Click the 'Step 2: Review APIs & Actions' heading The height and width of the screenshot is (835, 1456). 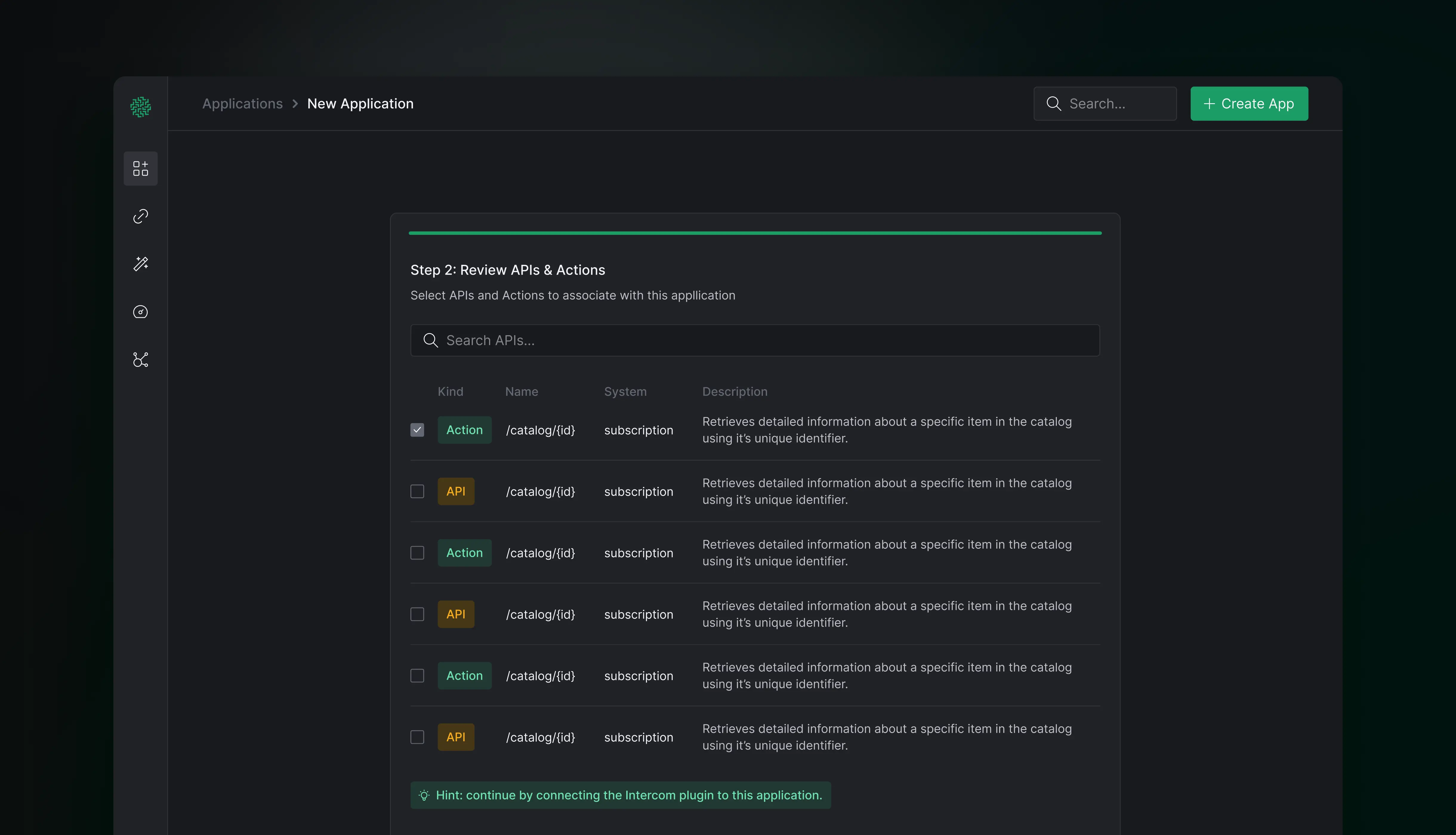(x=508, y=270)
